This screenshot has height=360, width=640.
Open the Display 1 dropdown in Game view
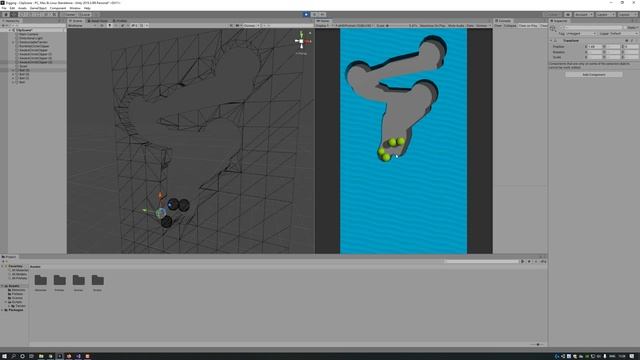click(324, 26)
